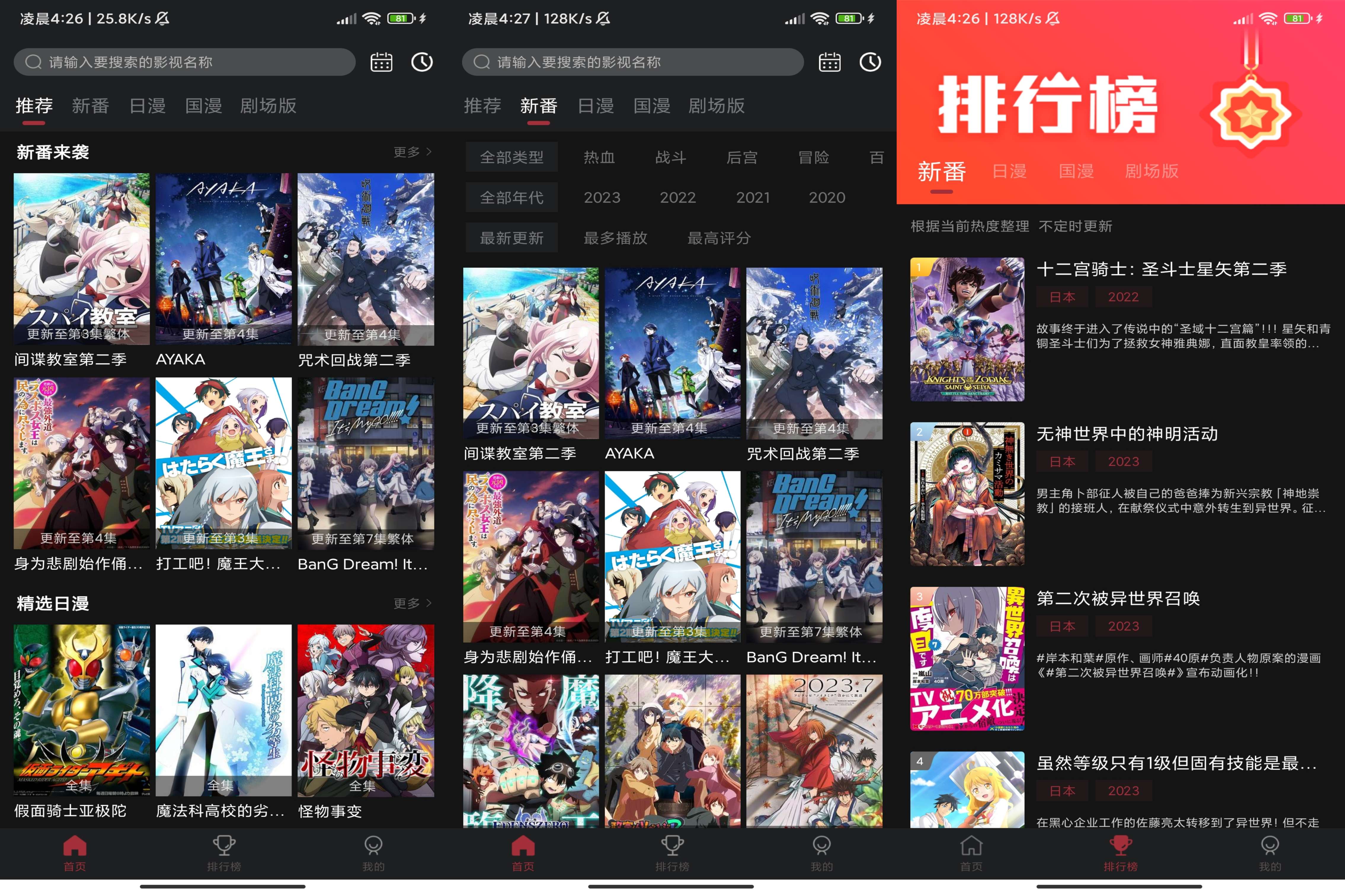Filter by 战斗 genre
This screenshot has width=1345, height=896.
pyautogui.click(x=671, y=157)
